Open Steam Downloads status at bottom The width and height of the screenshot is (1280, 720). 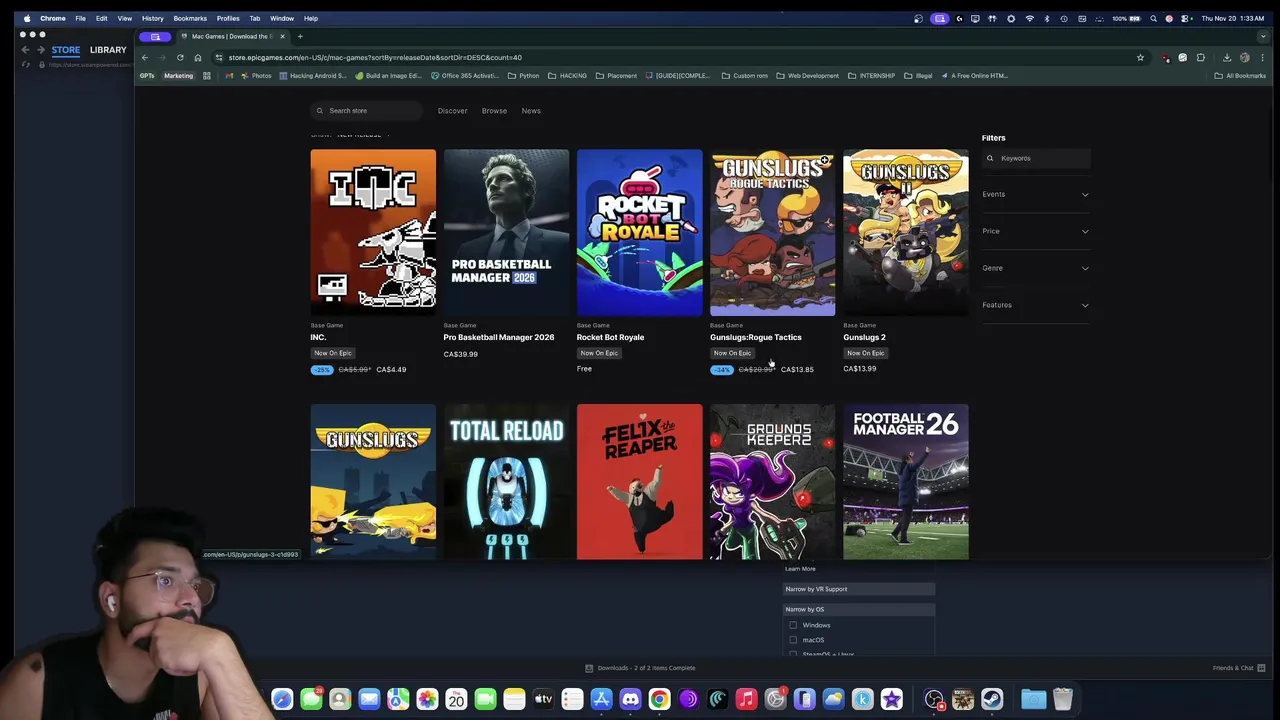tap(640, 668)
